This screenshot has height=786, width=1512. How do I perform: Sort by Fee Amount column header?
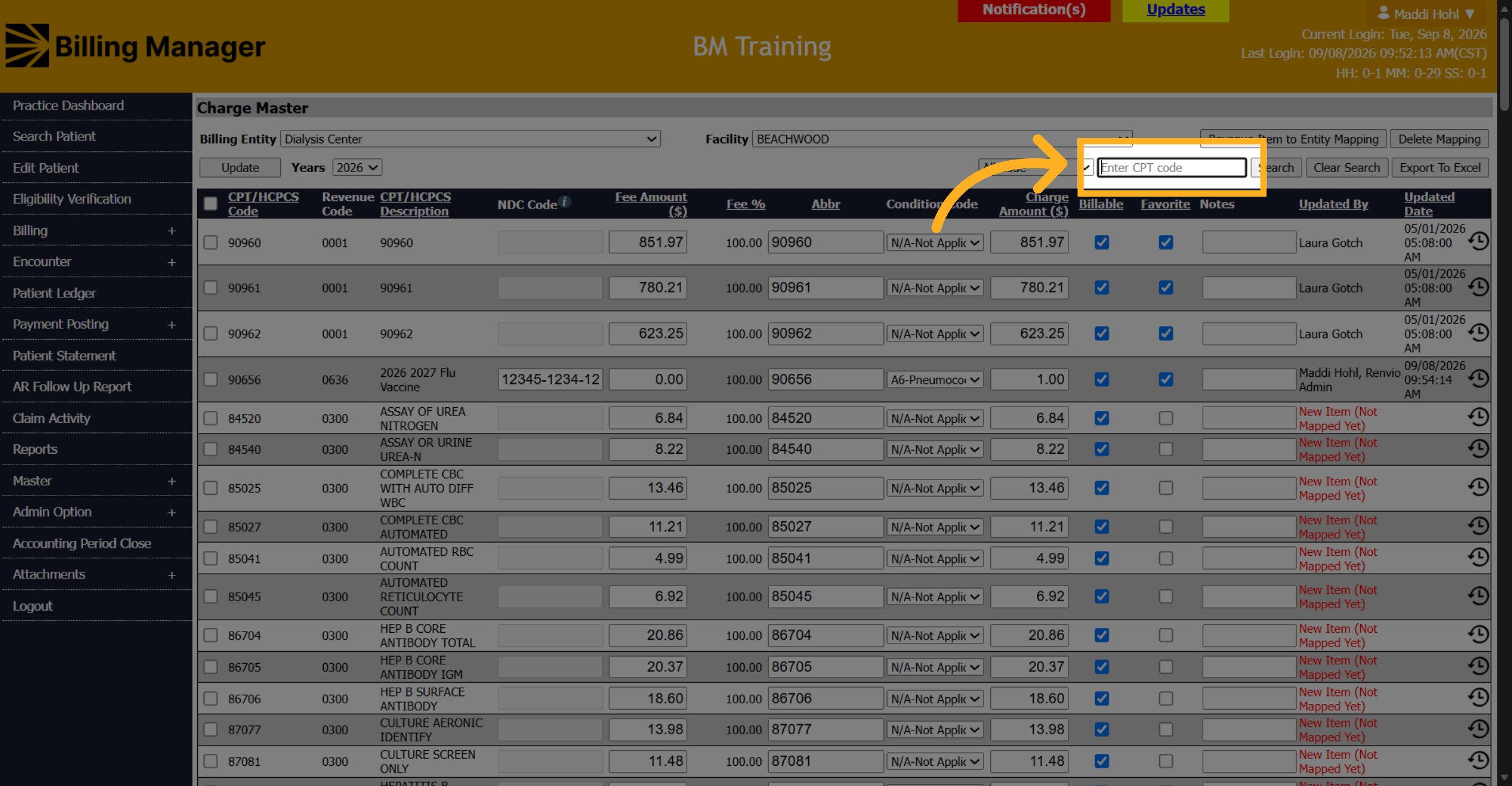point(651,204)
